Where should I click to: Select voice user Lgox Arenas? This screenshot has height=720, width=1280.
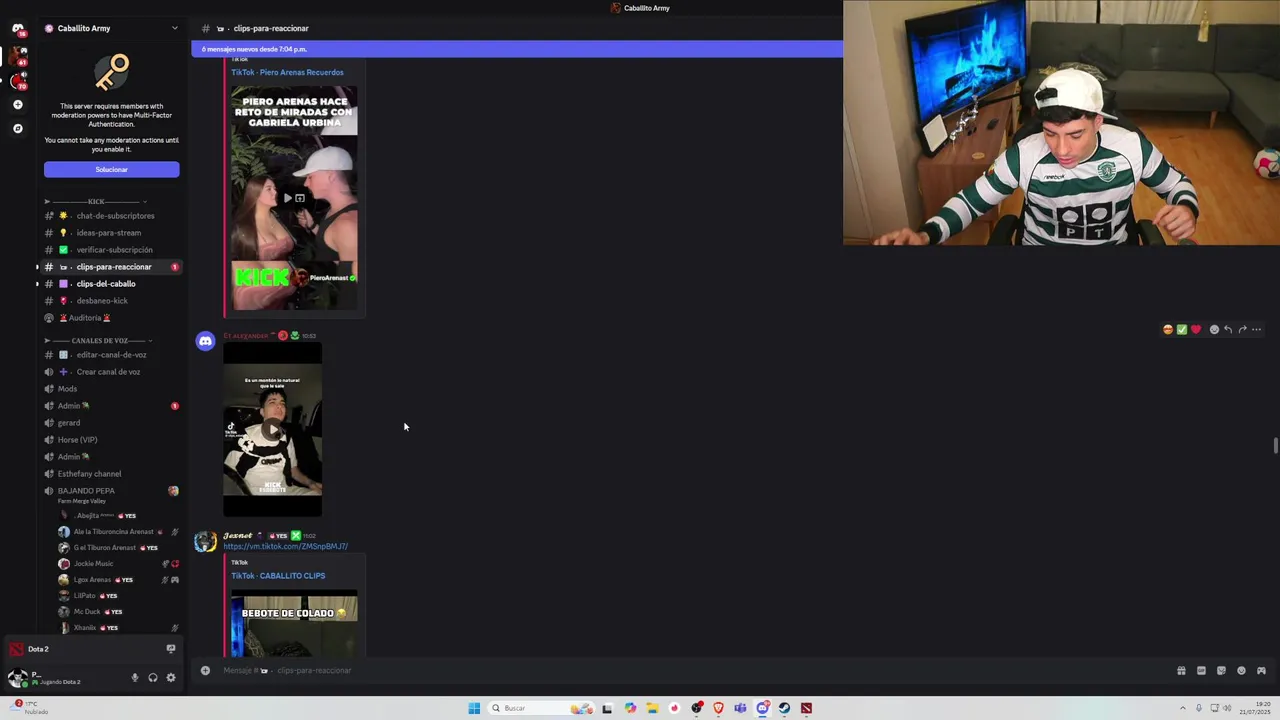click(118, 580)
